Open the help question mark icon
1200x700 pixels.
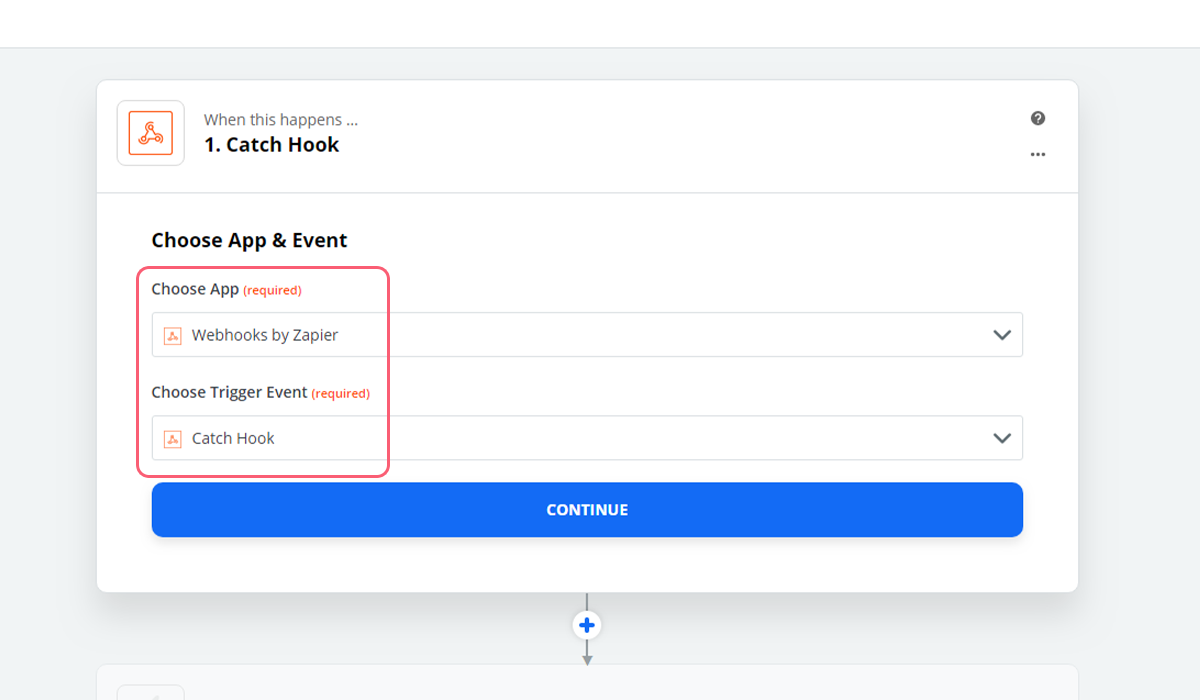click(1038, 118)
